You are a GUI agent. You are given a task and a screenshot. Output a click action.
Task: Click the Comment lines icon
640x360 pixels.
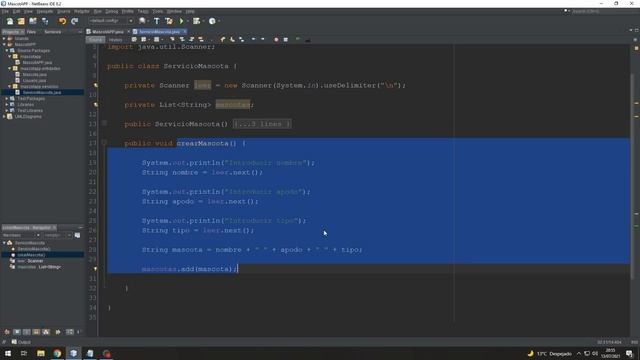point(298,40)
